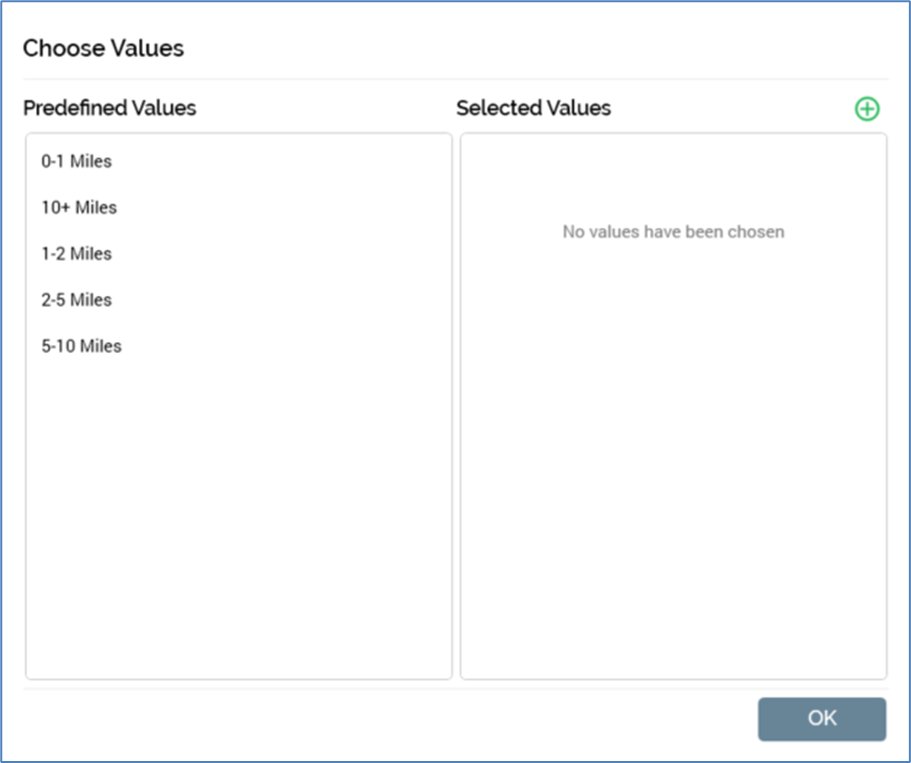Pick the shortest distance range option
This screenshot has width=911, height=763.
[77, 161]
